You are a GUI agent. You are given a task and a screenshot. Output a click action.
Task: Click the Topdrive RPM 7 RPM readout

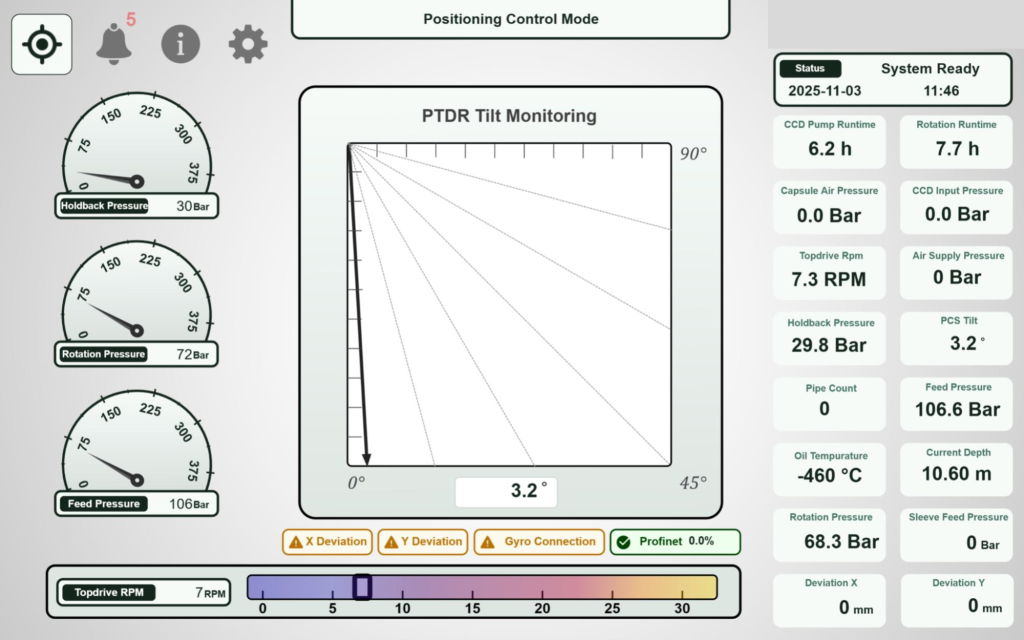tap(144, 592)
